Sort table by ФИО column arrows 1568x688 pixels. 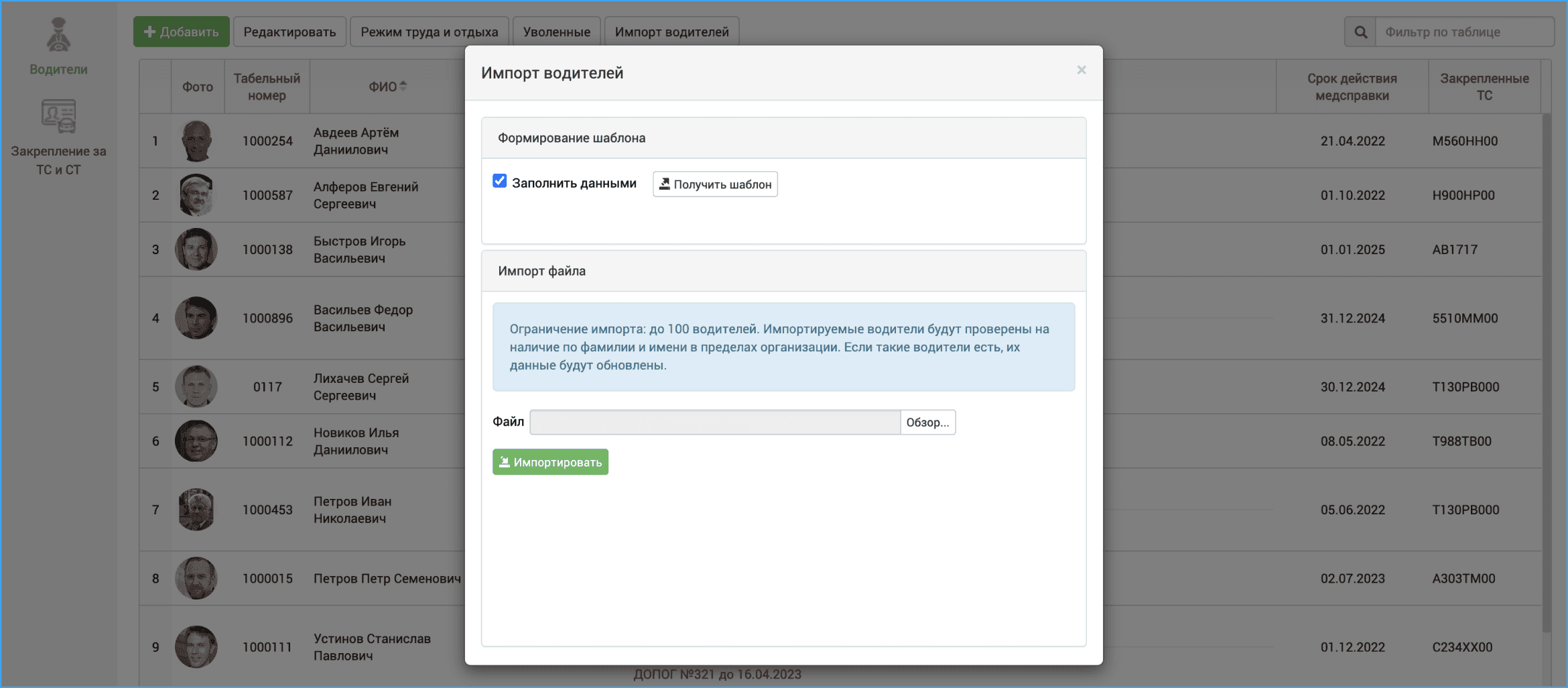[403, 87]
